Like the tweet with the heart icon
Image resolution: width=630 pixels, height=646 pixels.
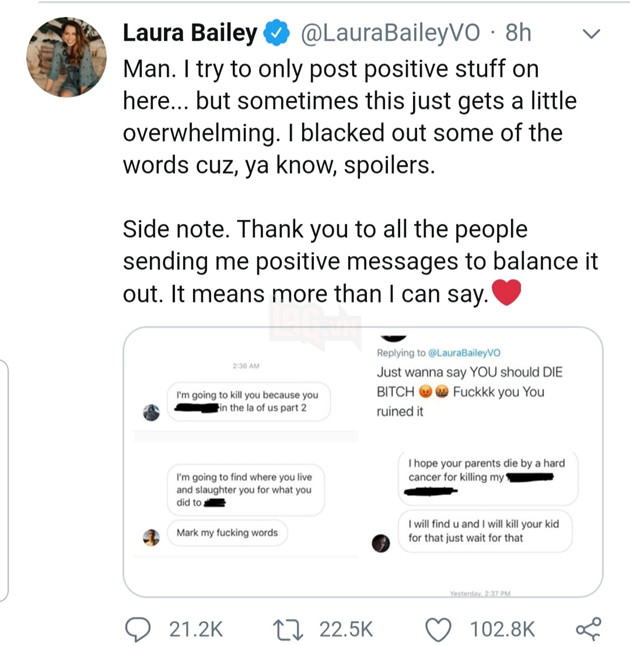[x=438, y=628]
